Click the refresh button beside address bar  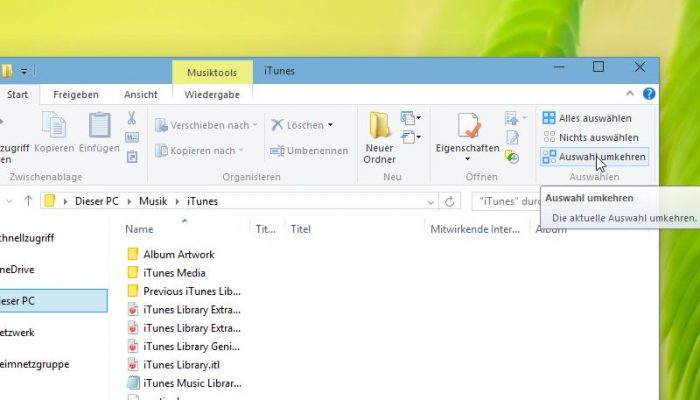pos(450,202)
